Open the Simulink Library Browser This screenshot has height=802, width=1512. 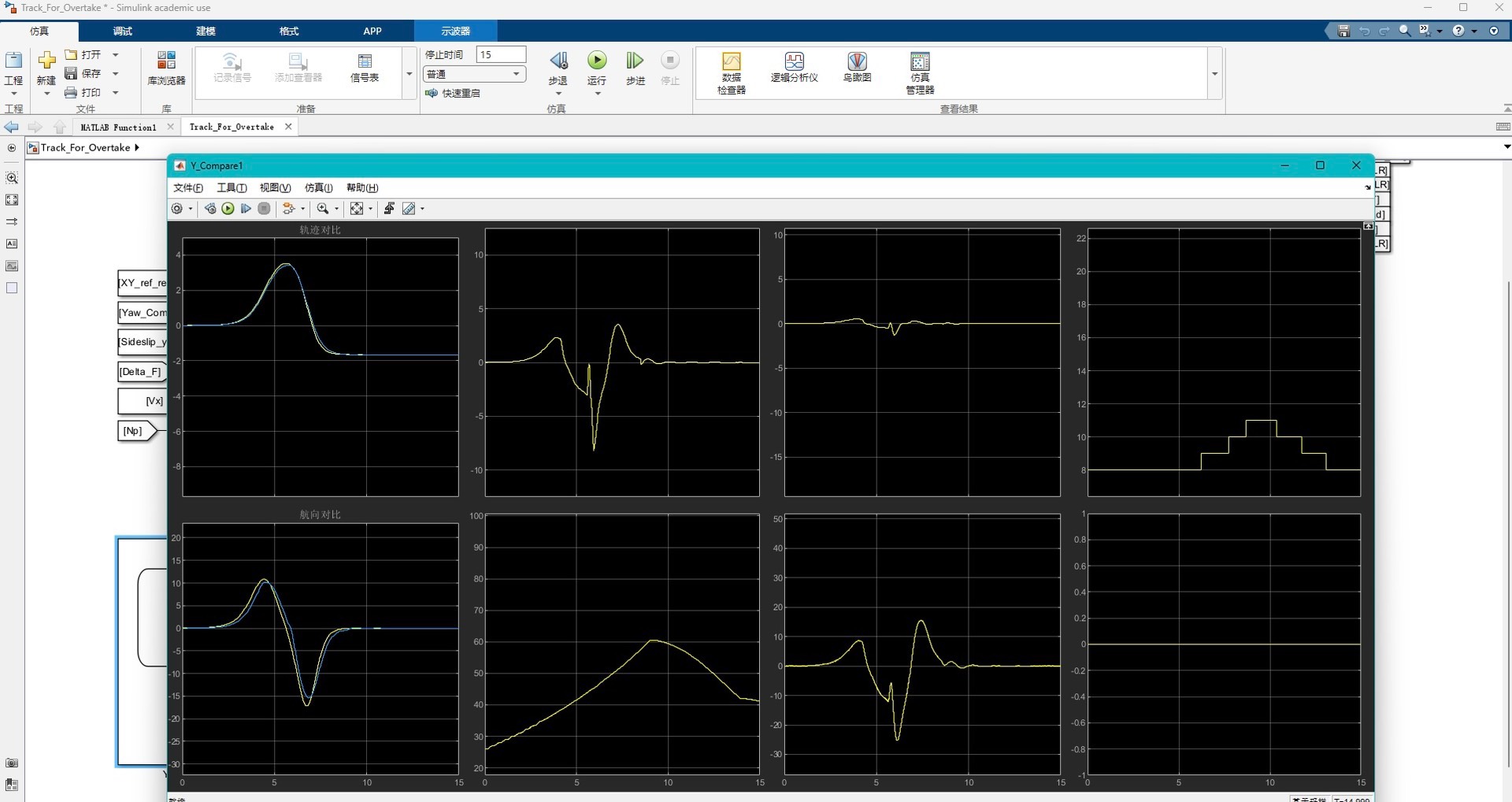coord(165,69)
